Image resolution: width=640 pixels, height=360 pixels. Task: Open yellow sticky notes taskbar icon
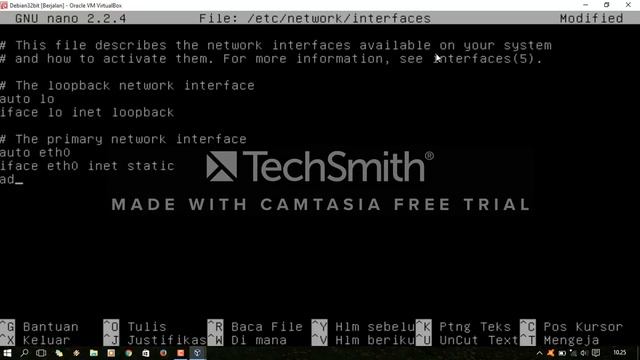pos(59,353)
